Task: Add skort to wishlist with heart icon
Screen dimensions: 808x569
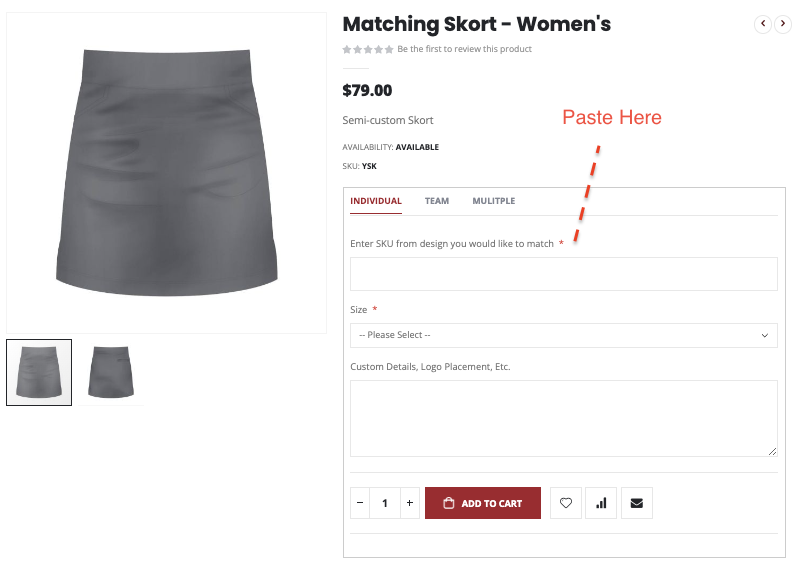Action: click(x=566, y=503)
